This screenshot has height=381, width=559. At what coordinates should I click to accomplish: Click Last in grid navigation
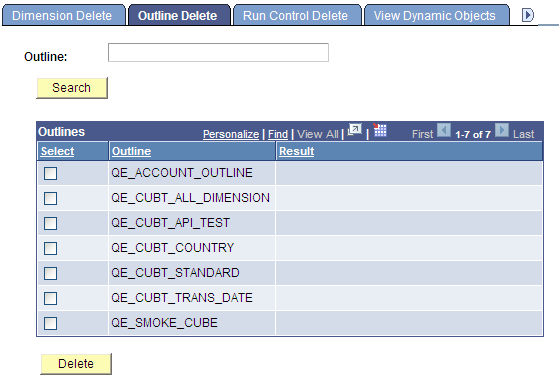[523, 134]
